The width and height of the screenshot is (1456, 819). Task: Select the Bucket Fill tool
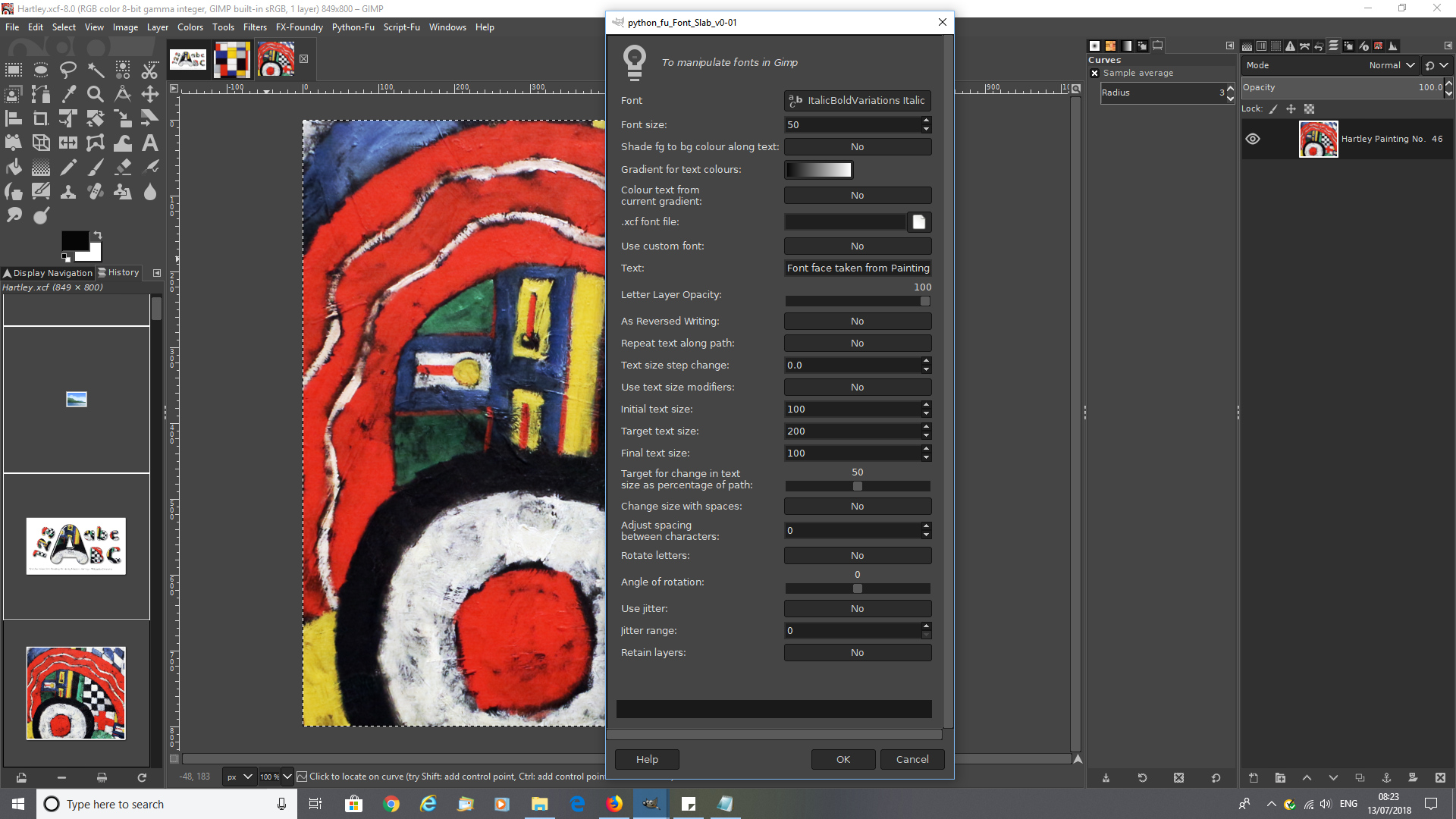[14, 168]
